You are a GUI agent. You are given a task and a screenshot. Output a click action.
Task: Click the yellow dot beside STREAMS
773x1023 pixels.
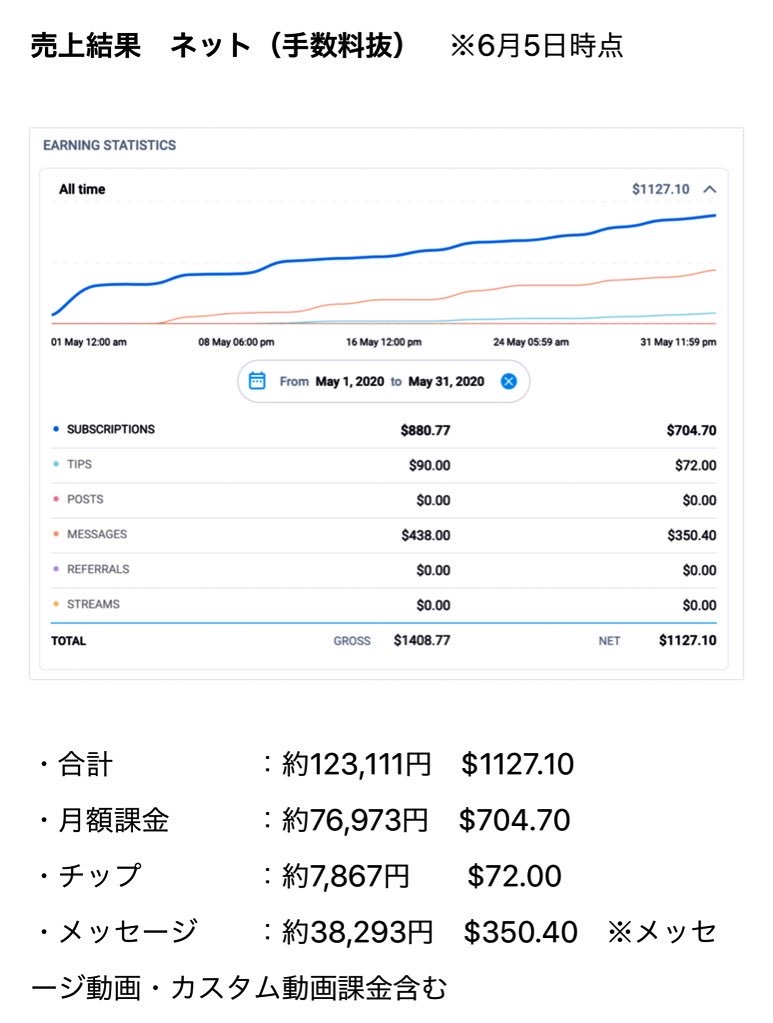[x=56, y=604]
